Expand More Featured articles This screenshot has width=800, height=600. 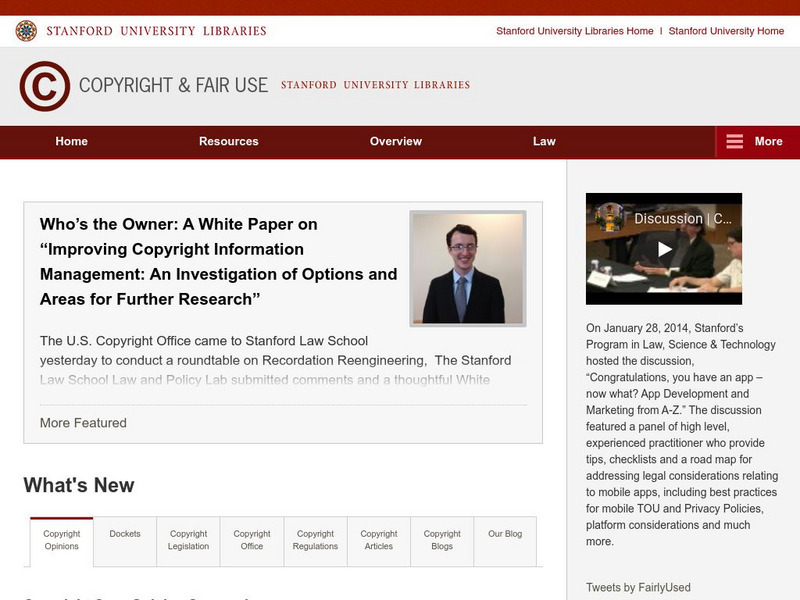point(81,424)
